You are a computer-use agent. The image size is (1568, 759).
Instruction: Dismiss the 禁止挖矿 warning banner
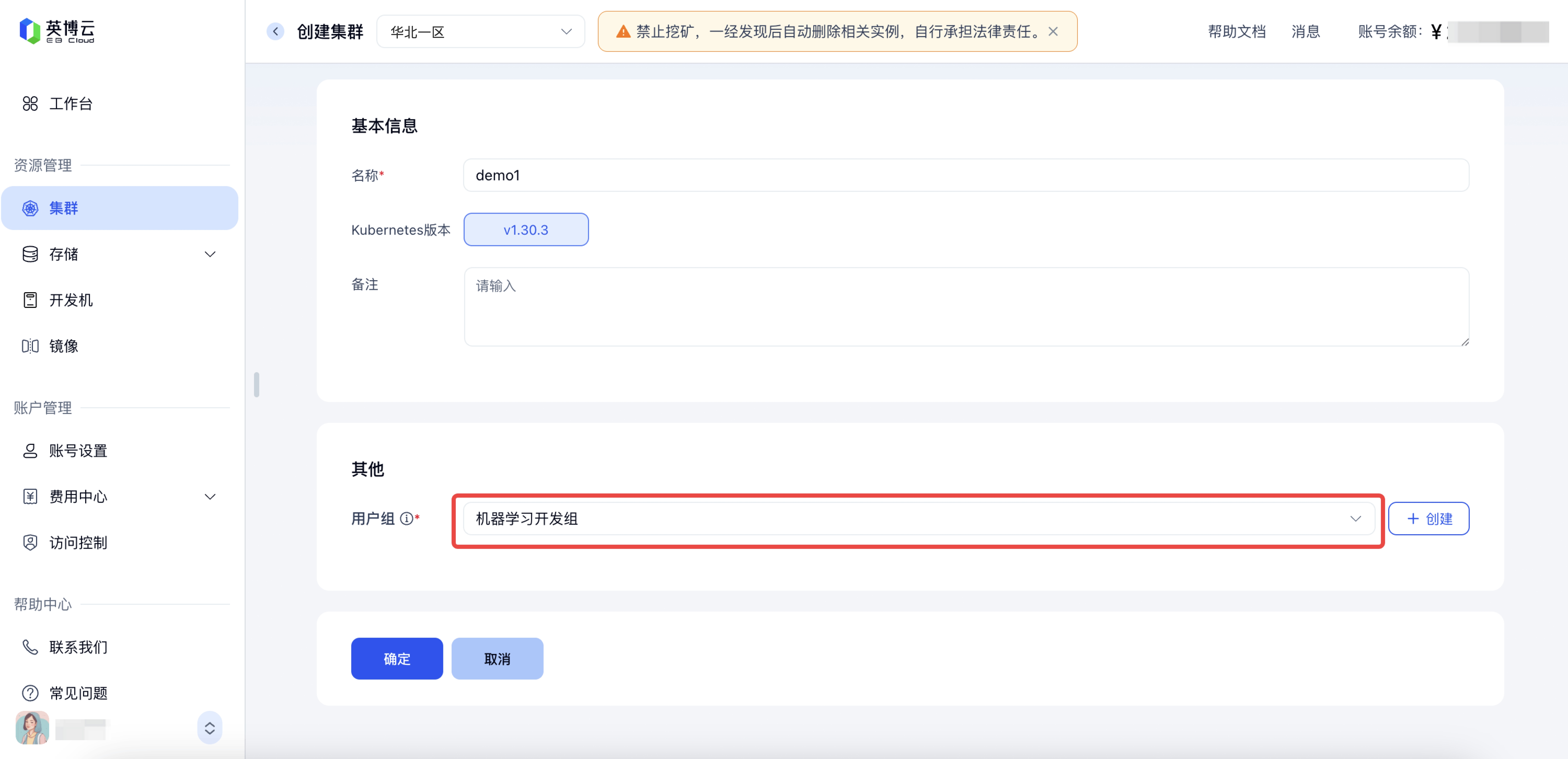[1053, 32]
